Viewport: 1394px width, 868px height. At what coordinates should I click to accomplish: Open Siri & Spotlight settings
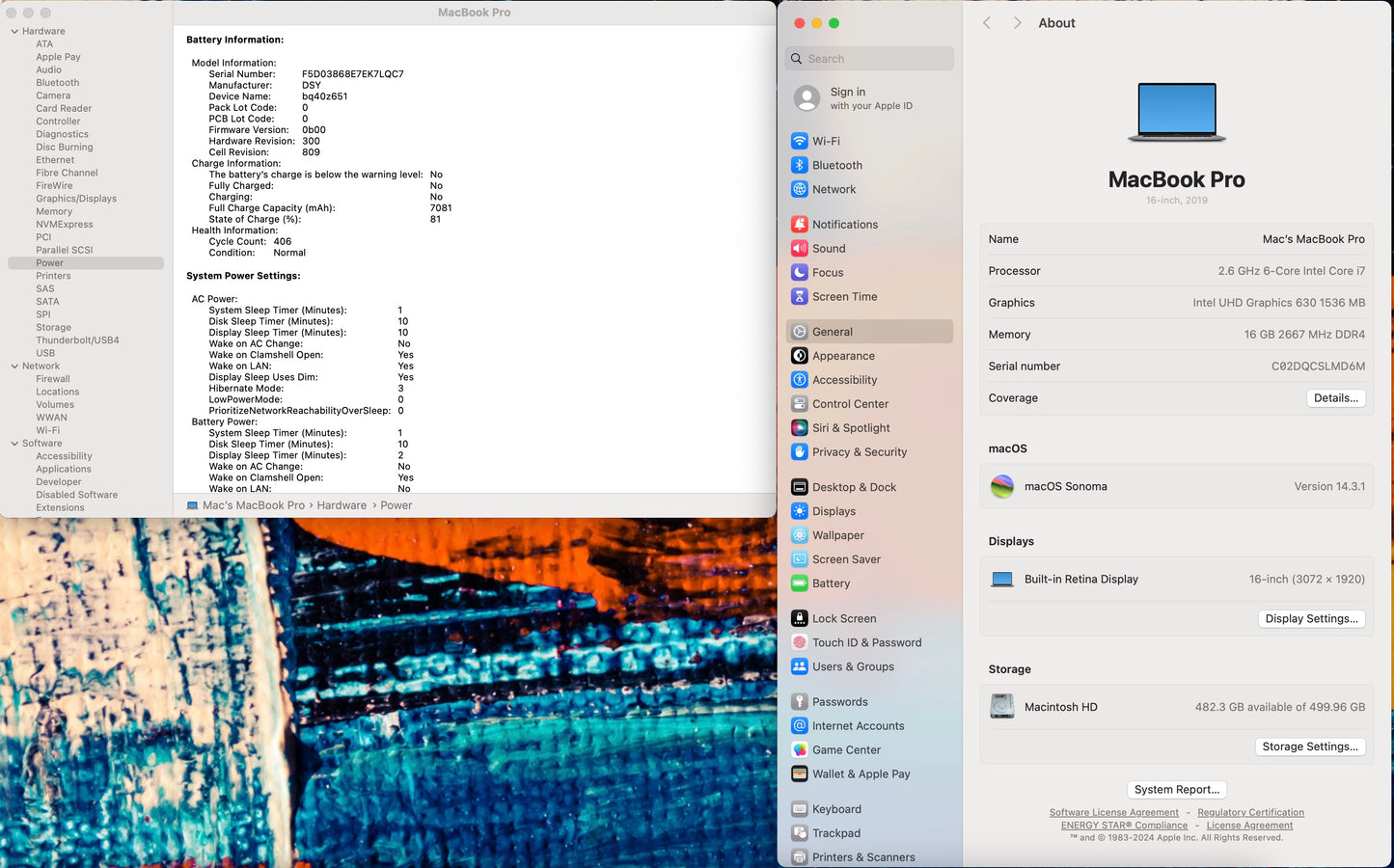point(850,428)
